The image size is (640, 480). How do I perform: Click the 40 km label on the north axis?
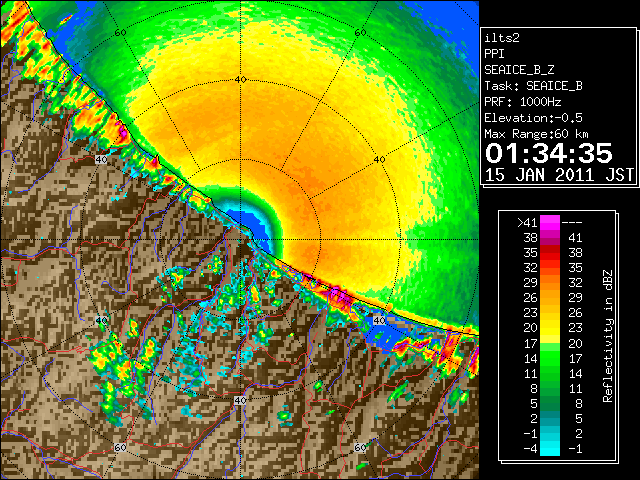pyautogui.click(x=240, y=80)
